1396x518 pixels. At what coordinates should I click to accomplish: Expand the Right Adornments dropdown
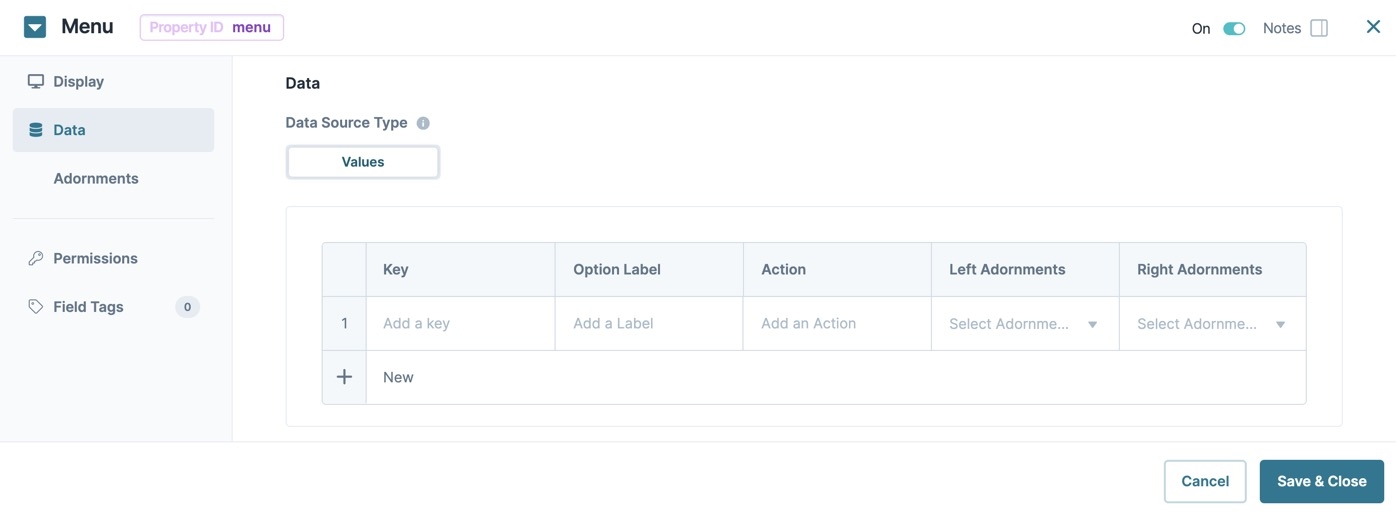(x=1212, y=324)
